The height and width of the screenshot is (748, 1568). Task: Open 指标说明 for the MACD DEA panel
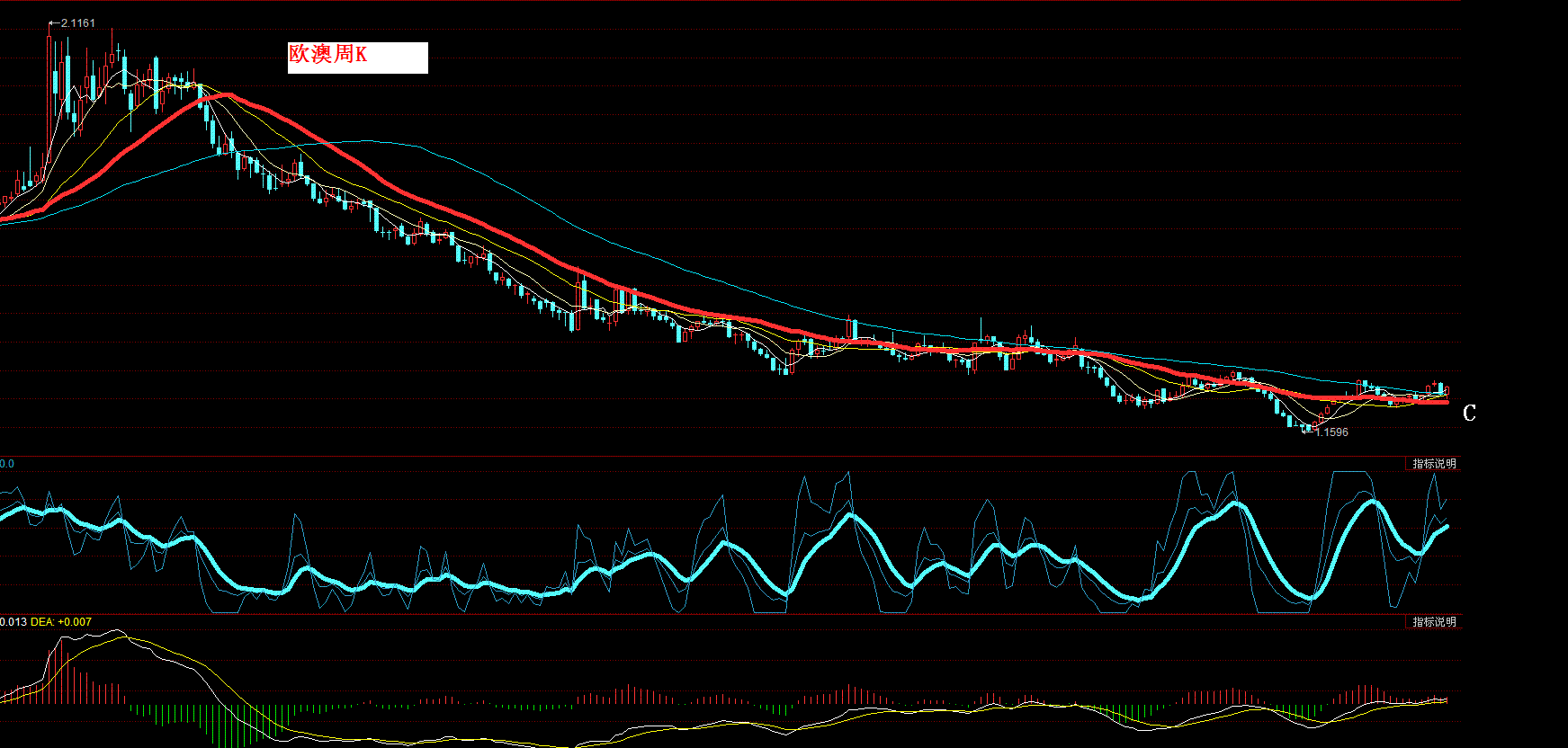click(x=1433, y=622)
